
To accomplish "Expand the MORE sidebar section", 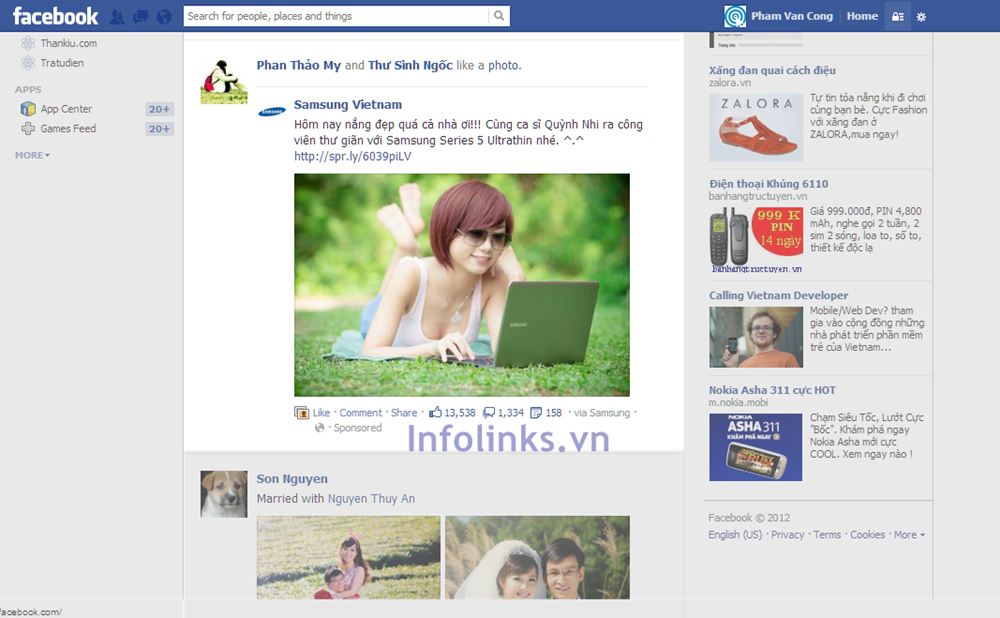I will point(33,155).
